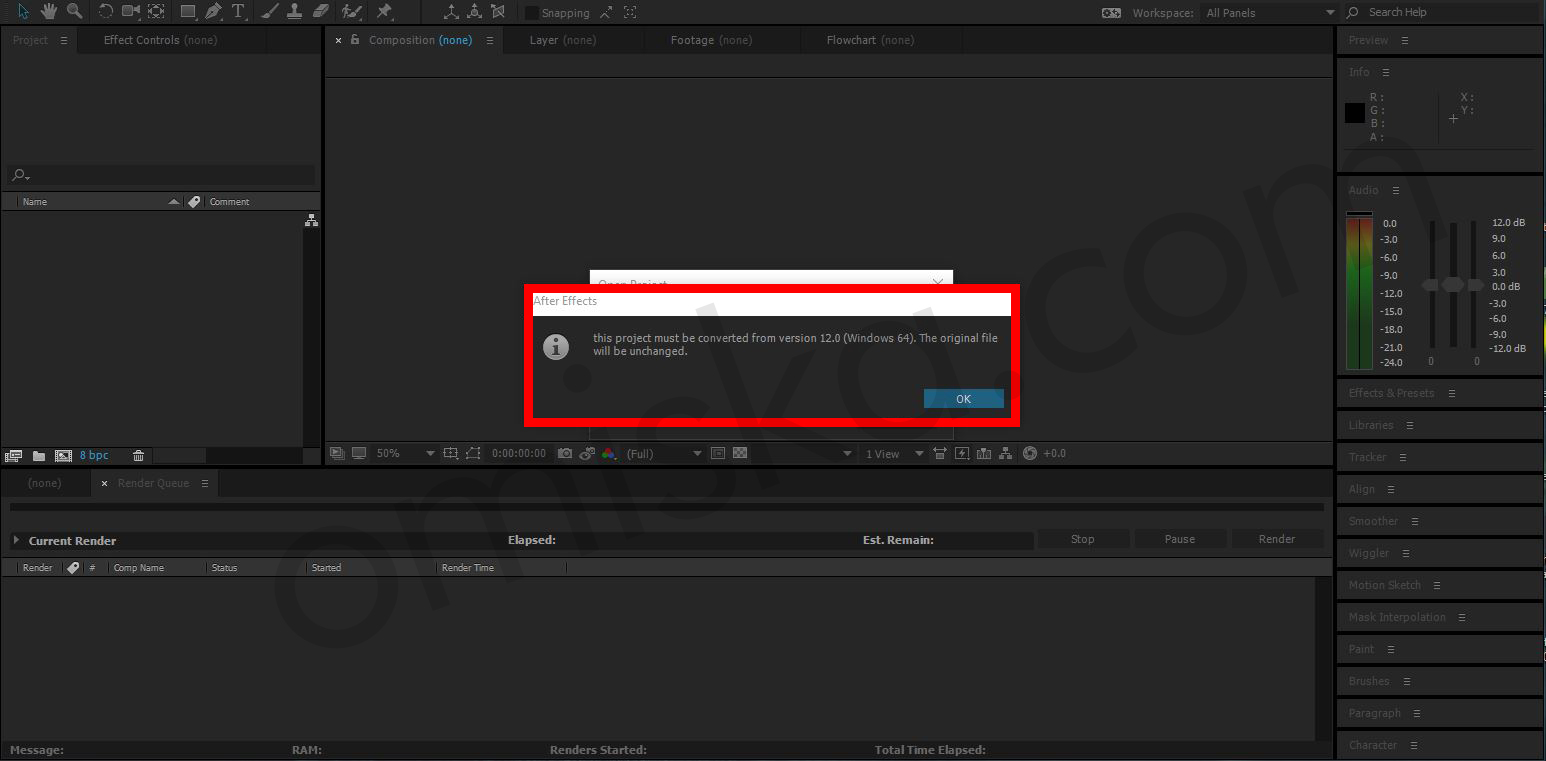Open the Workspace All Panels dropdown
The width and height of the screenshot is (1546, 761).
click(x=1270, y=13)
